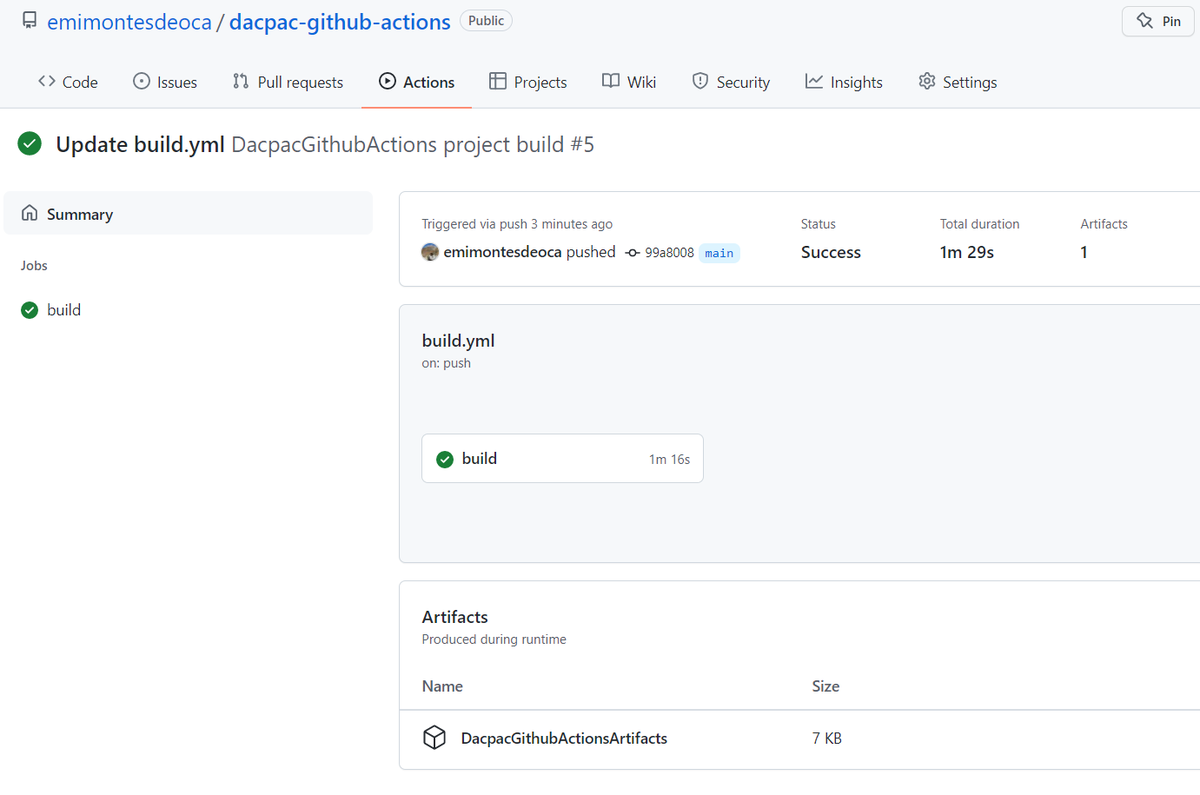The height and width of the screenshot is (795, 1200).
Task: Click the Triggered via push 3 minutes ago text
Action: click(x=517, y=224)
